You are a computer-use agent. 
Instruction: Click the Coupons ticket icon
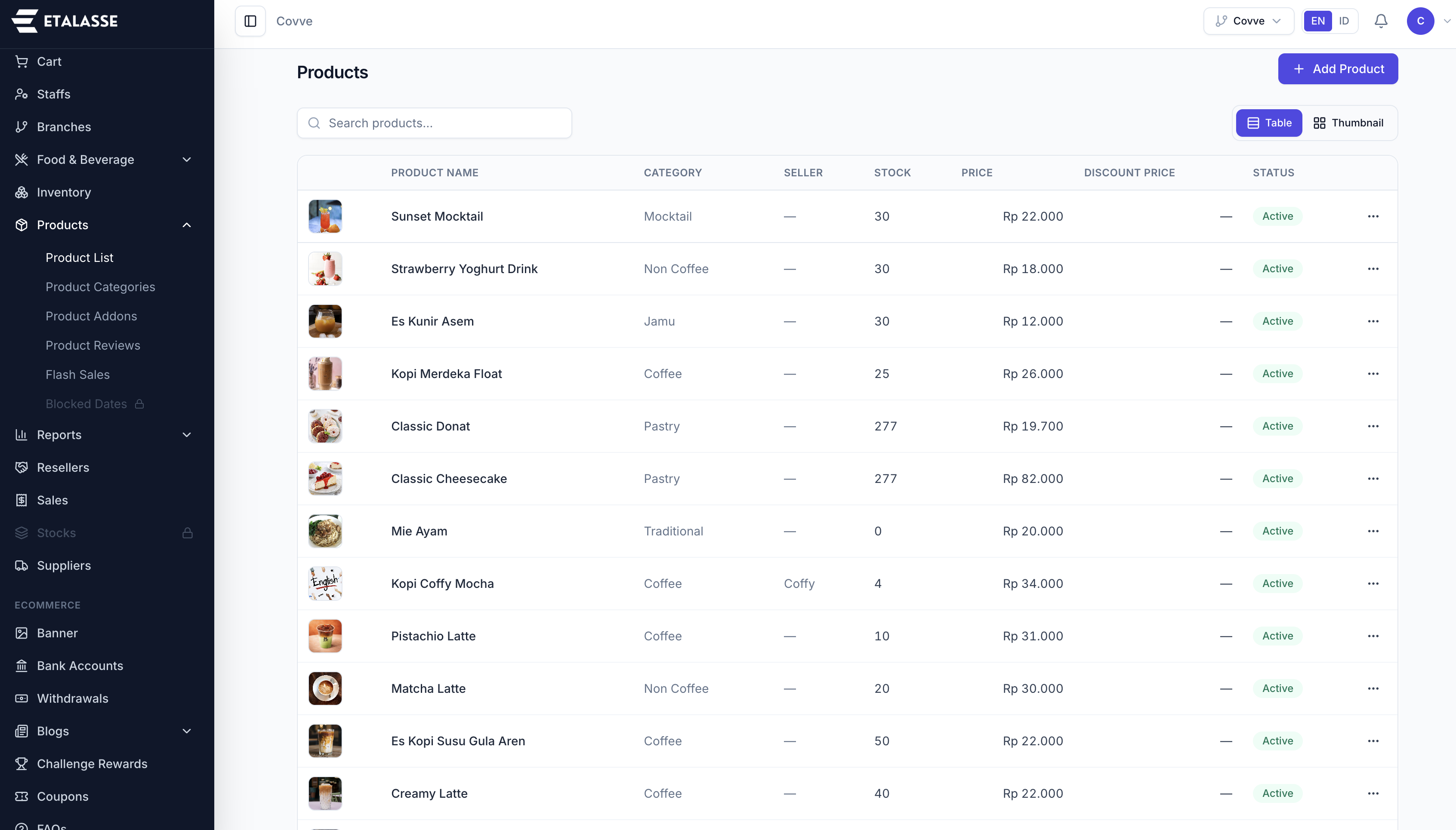(22, 796)
